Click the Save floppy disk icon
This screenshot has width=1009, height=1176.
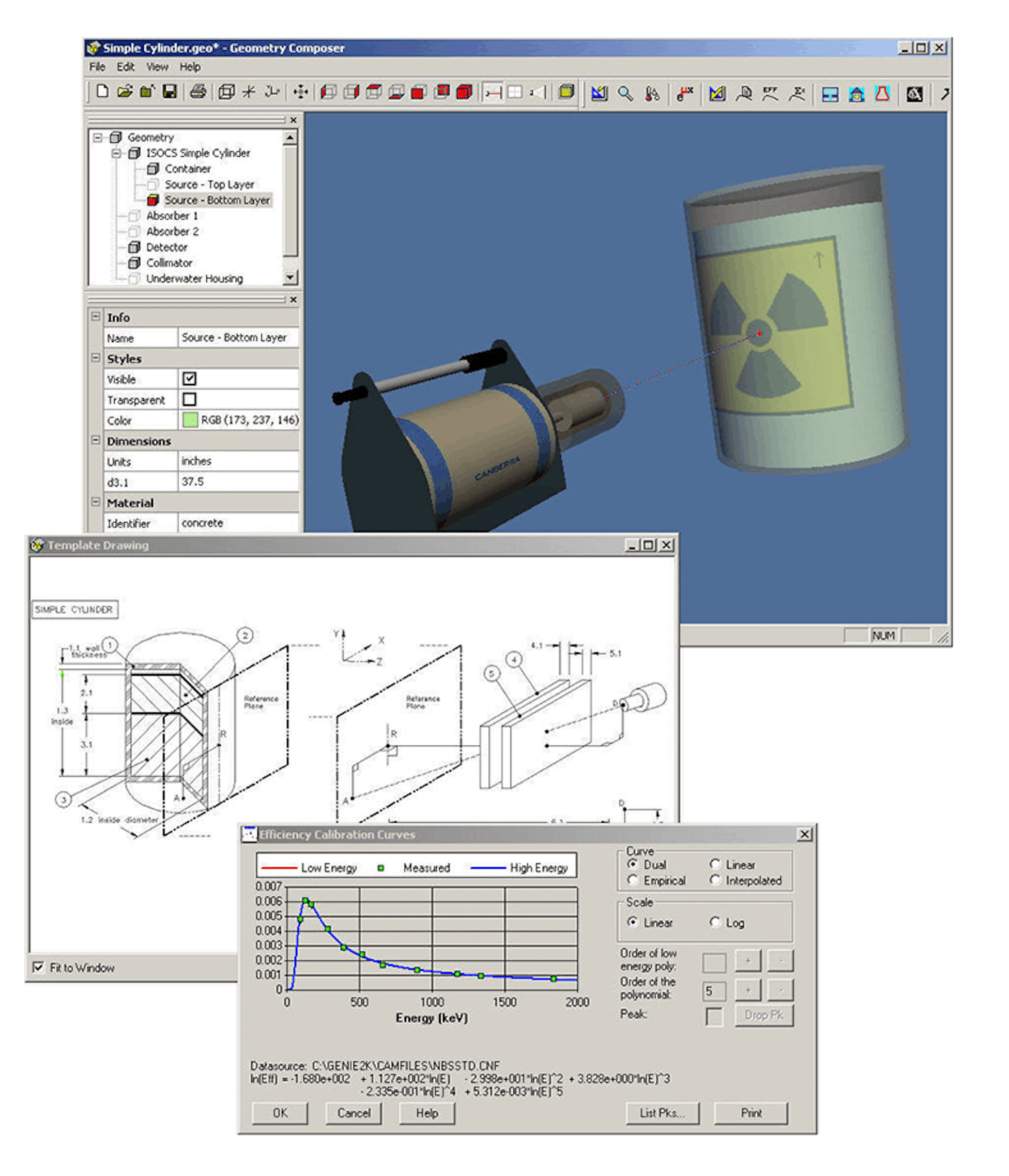(x=170, y=91)
